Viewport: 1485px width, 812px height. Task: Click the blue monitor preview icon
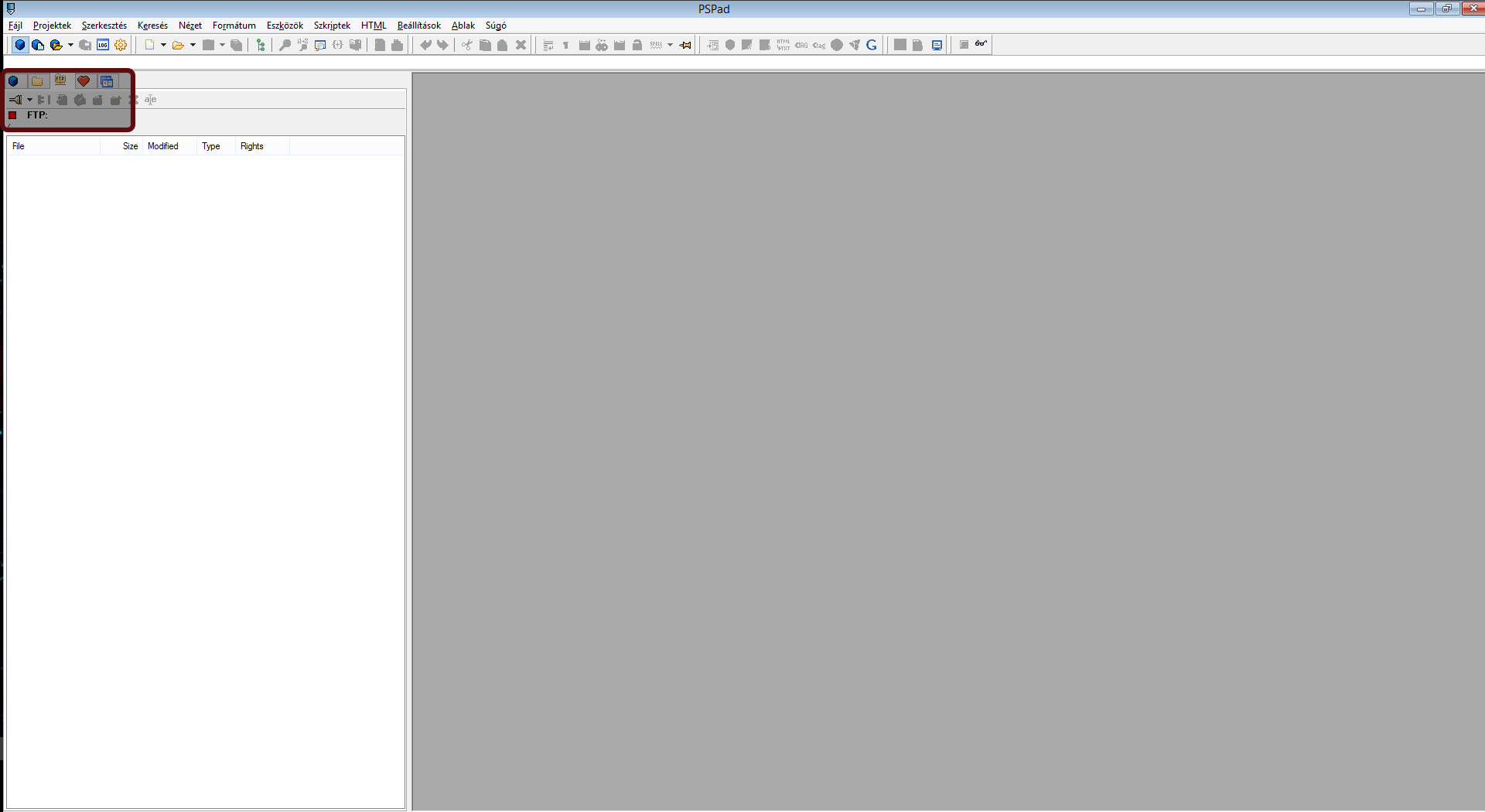[937, 45]
